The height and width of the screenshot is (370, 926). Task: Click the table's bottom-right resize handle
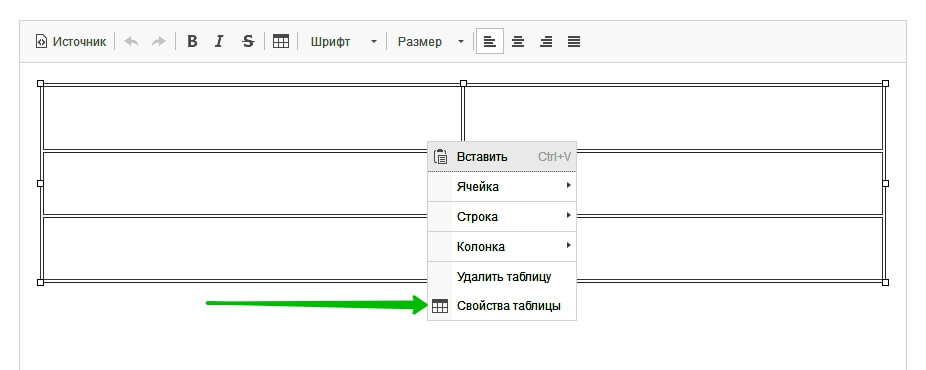pyautogui.click(x=885, y=283)
